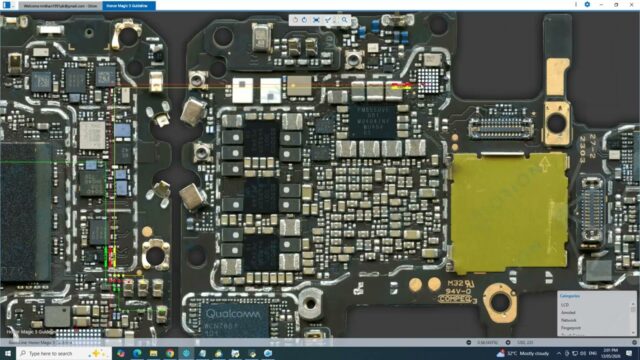Click the Categories list scrollbar down arrow
Screen dimensions: 640x360
tap(633, 333)
